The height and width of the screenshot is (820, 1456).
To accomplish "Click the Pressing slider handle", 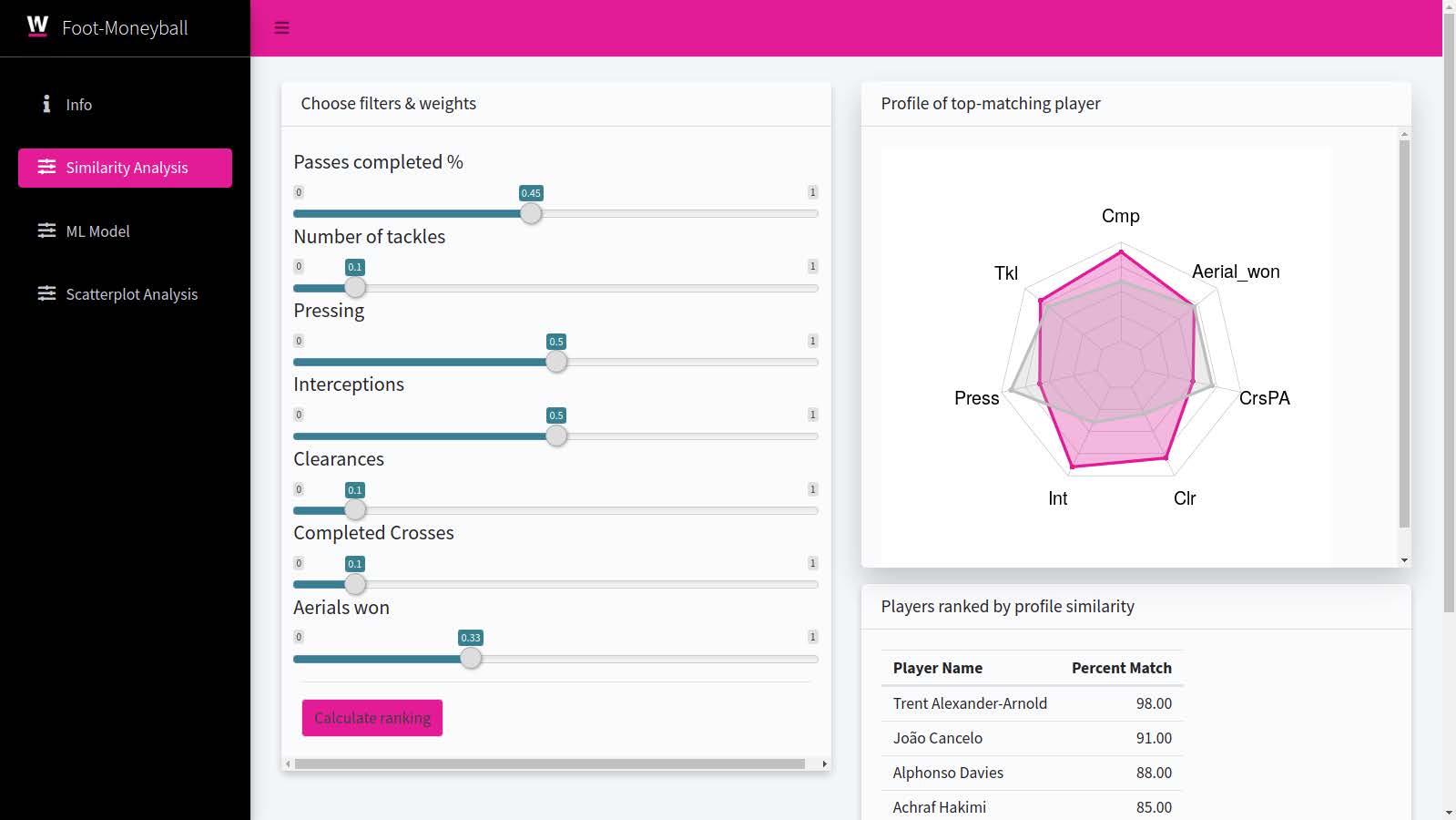I will tap(556, 362).
